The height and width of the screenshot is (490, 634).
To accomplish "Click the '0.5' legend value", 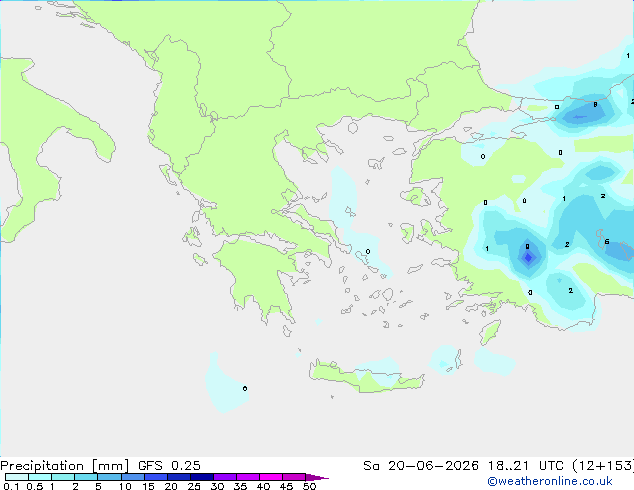I will click(x=35, y=486).
